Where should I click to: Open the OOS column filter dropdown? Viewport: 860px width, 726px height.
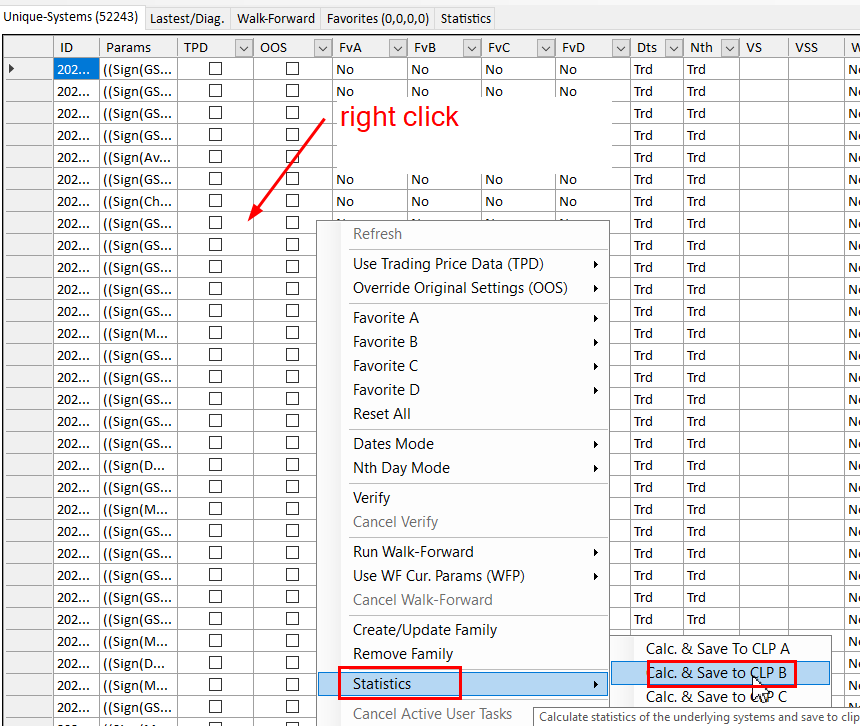tap(322, 47)
